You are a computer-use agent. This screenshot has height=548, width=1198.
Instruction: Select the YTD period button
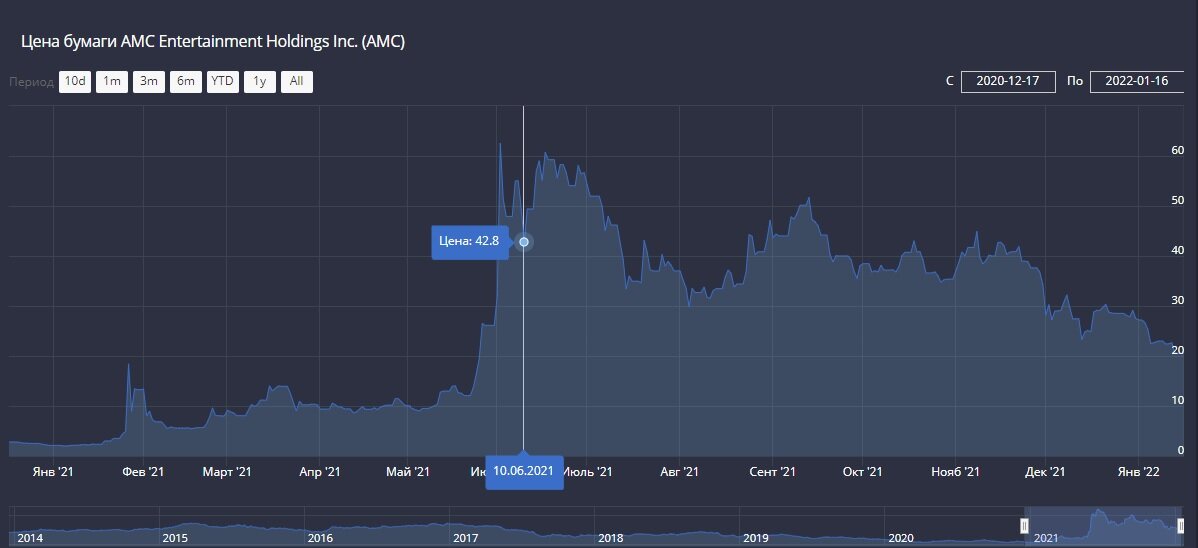click(222, 82)
